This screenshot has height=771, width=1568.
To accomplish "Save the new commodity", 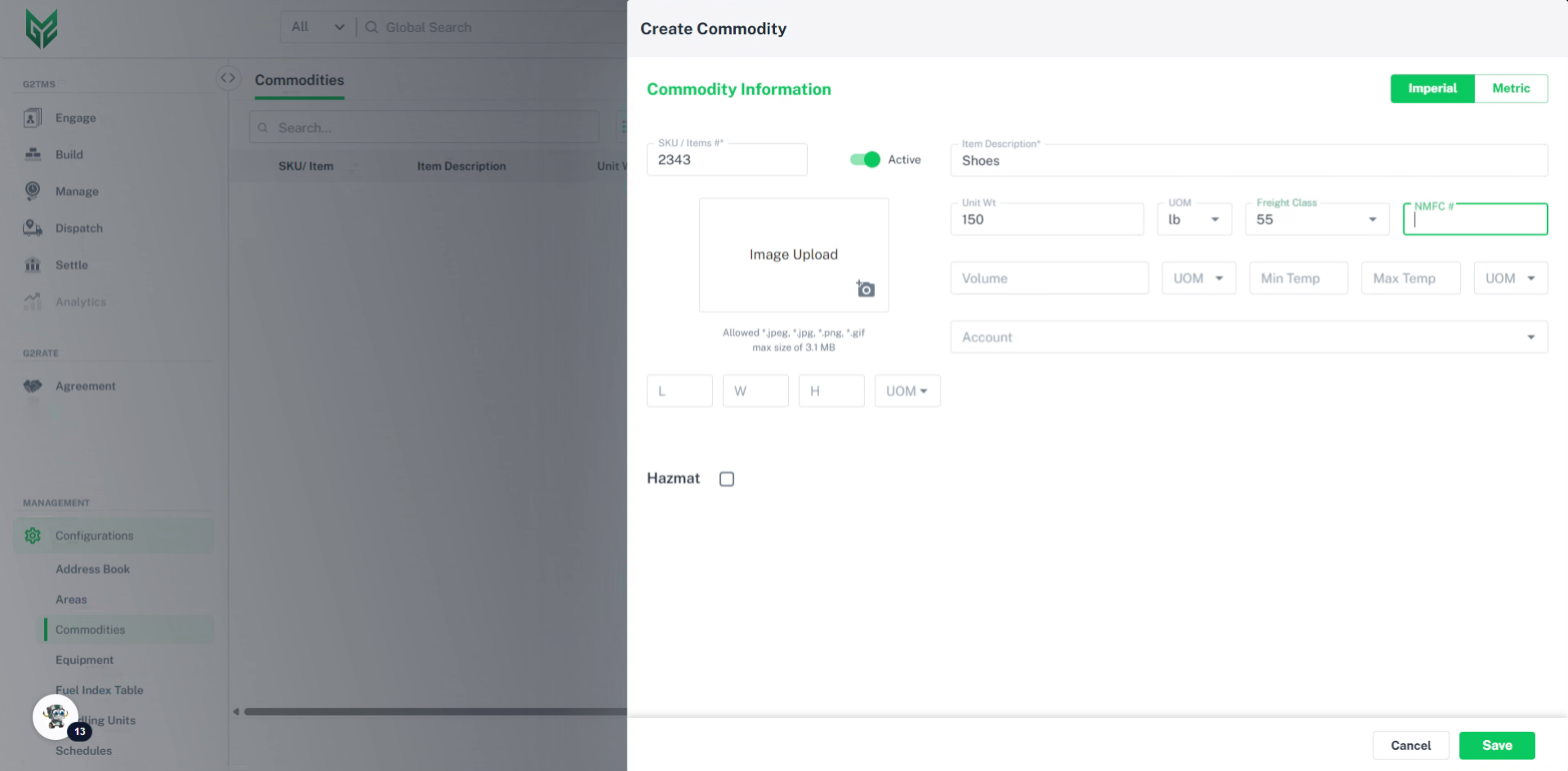I will pyautogui.click(x=1496, y=745).
